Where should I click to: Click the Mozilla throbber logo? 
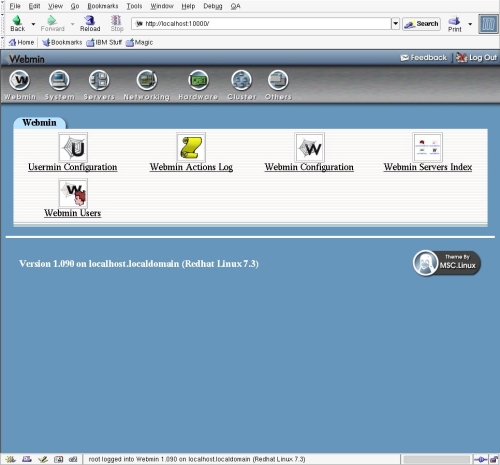[488, 24]
